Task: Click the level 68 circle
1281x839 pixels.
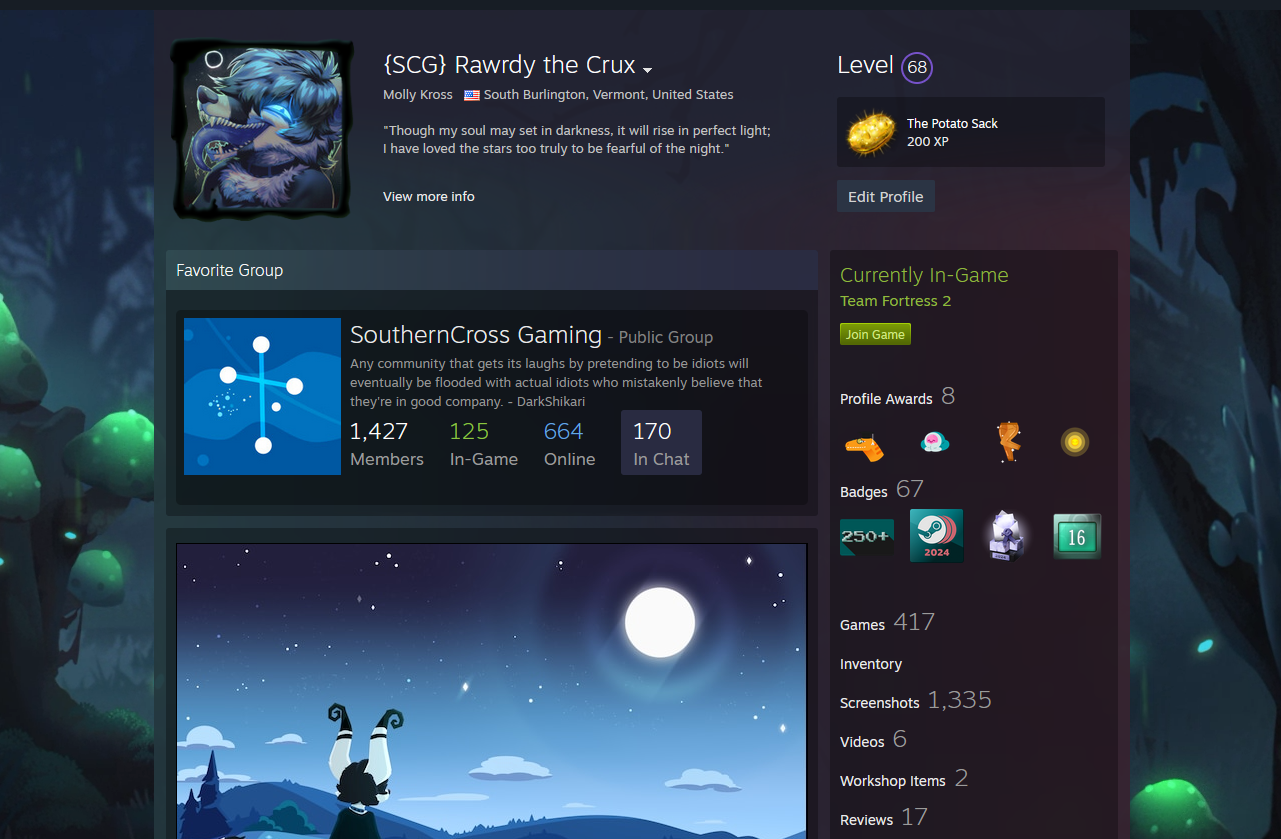Action: 917,68
